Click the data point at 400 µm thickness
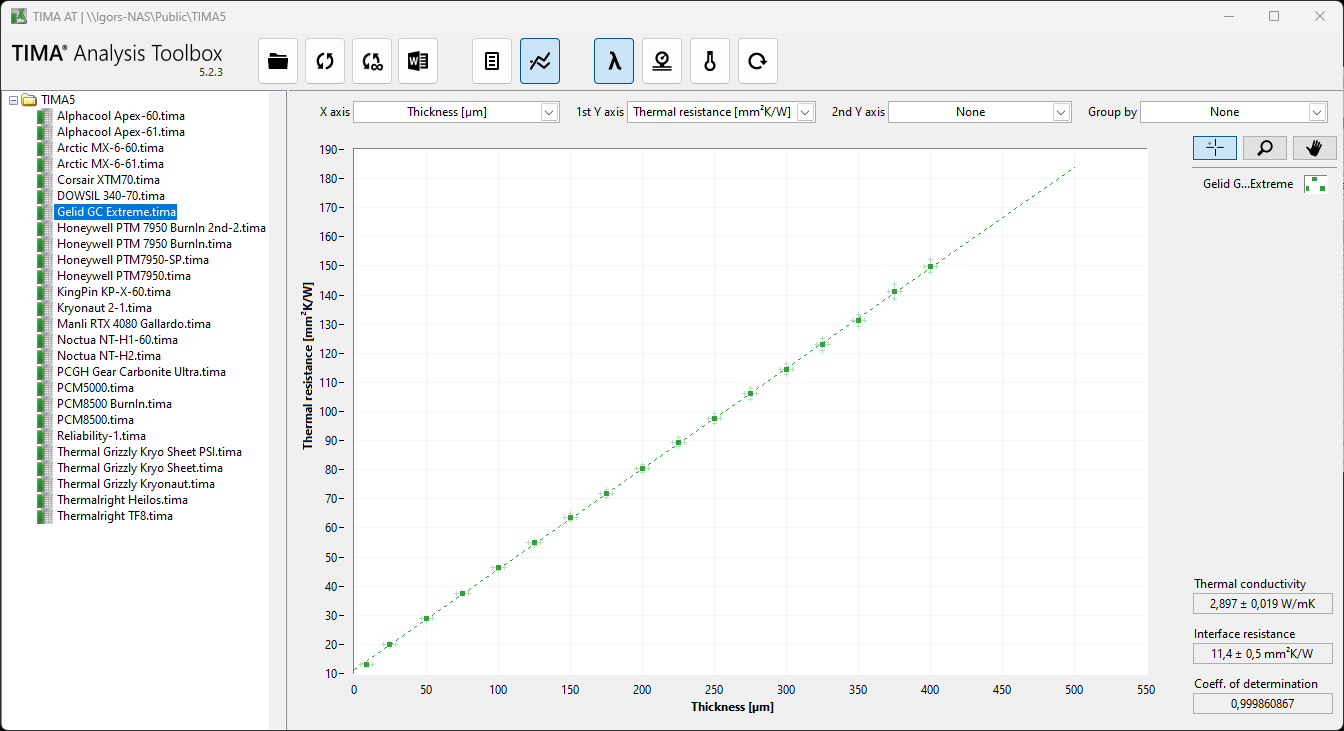Viewport: 1344px width, 731px height. point(930,266)
